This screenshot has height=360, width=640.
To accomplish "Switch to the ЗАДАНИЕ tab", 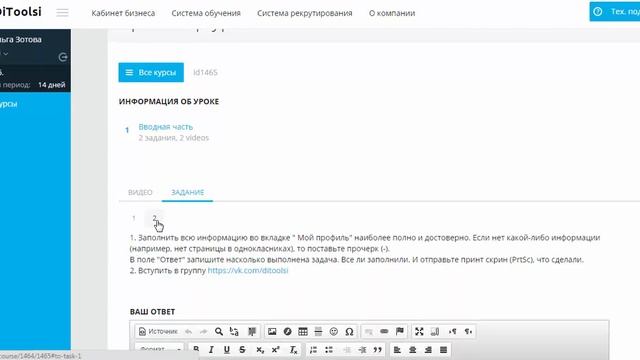I will click(187, 192).
